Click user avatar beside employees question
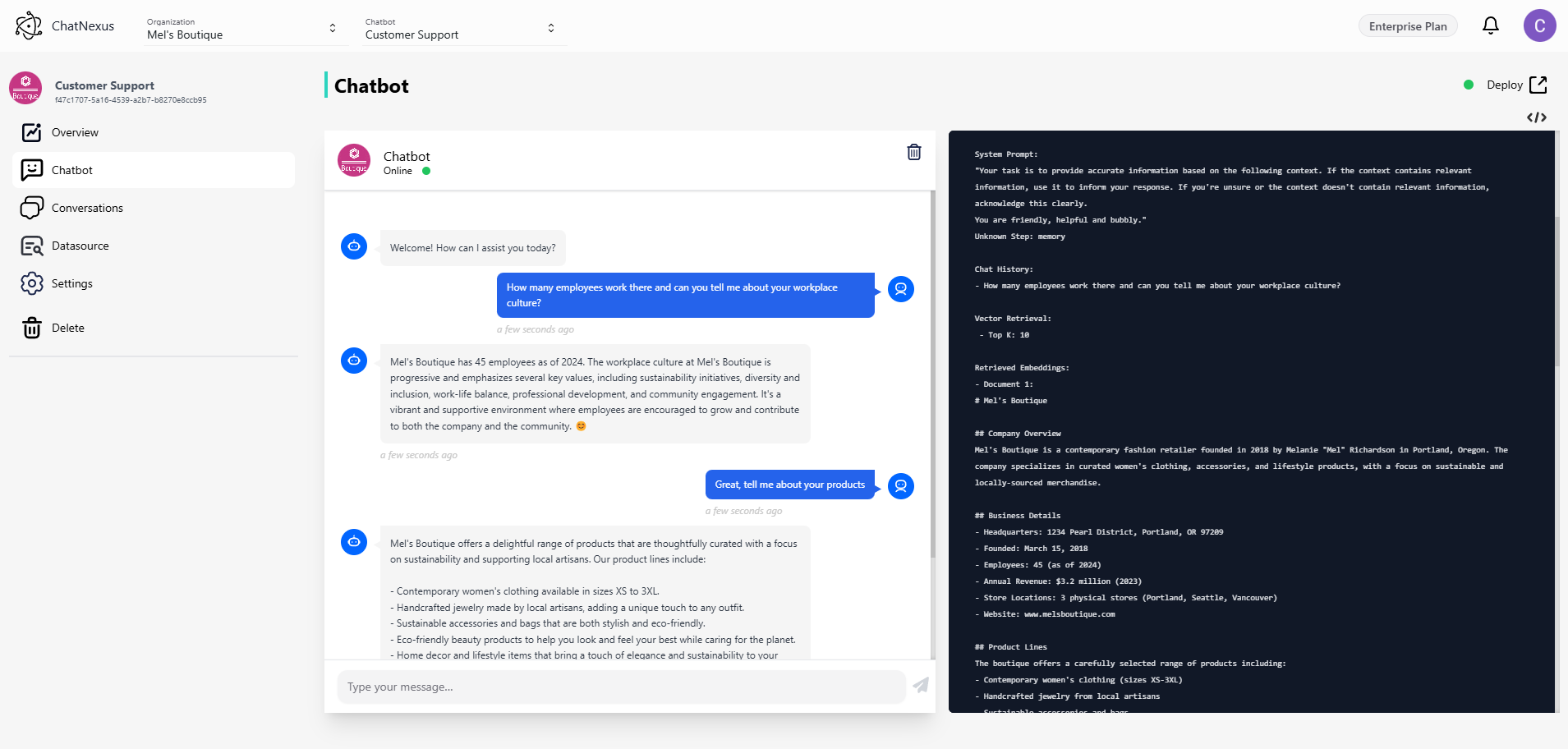1568x749 pixels. (901, 289)
